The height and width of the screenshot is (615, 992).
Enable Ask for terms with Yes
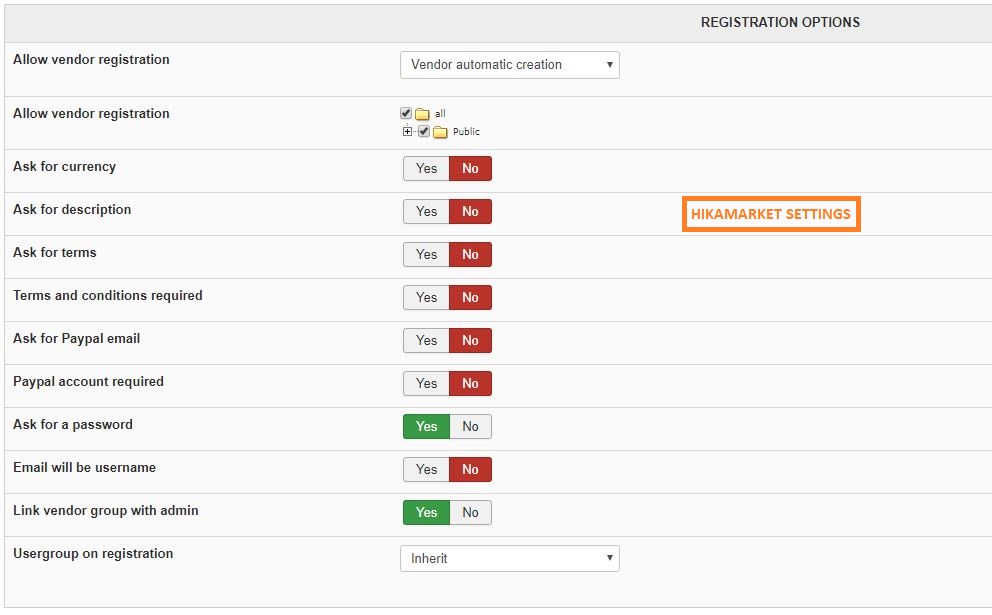click(x=426, y=254)
